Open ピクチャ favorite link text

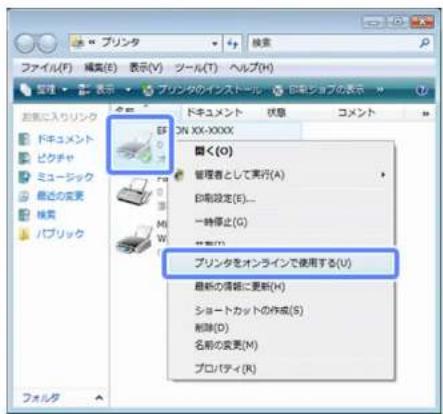55,158
